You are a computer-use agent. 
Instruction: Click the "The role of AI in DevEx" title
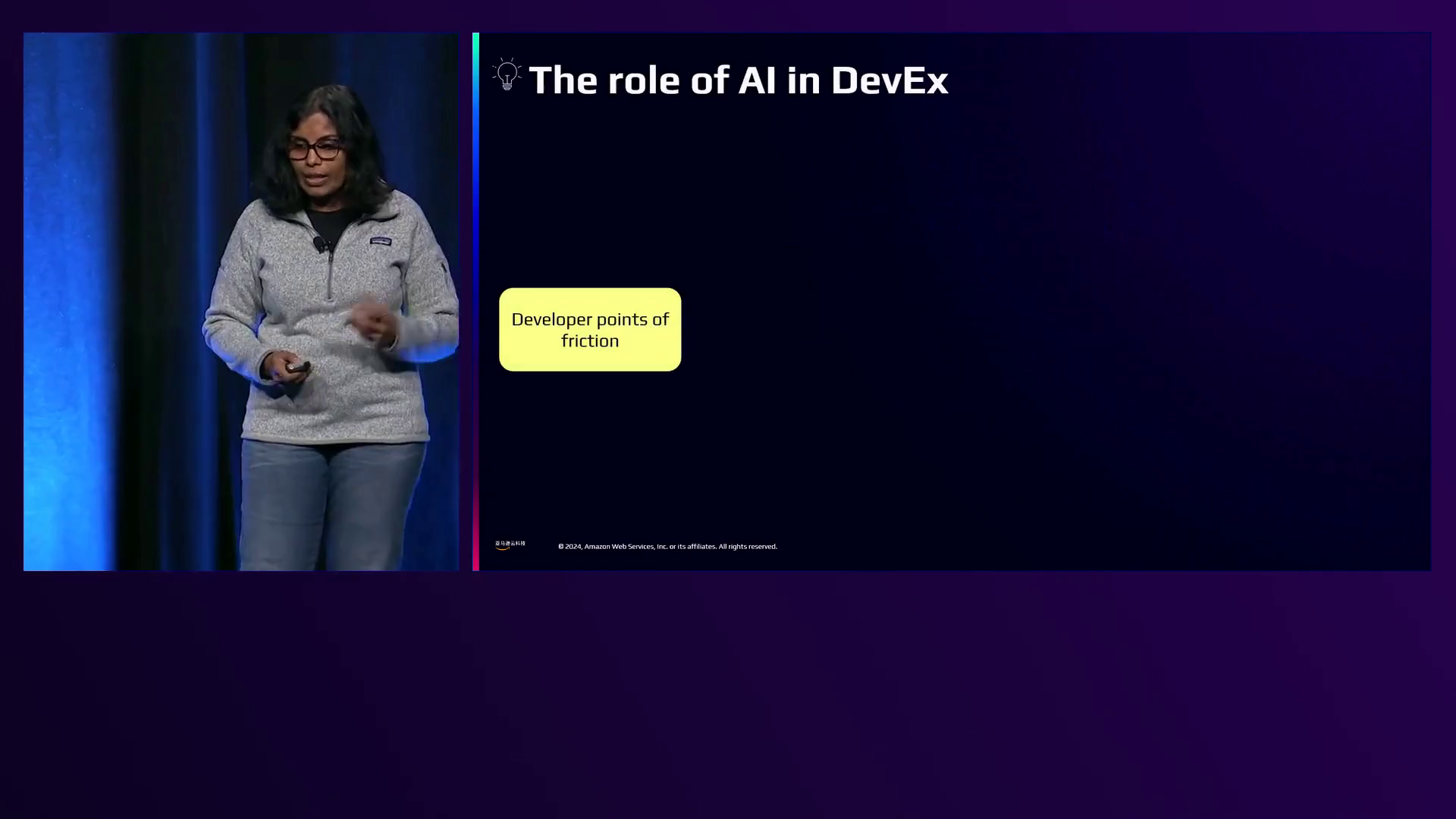click(x=738, y=80)
